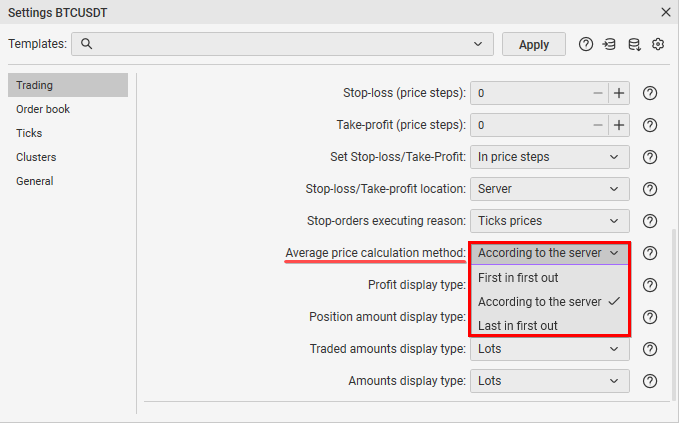Click the Take-profit price steps value field
Viewport: 679px width, 423px height.
click(x=529, y=125)
